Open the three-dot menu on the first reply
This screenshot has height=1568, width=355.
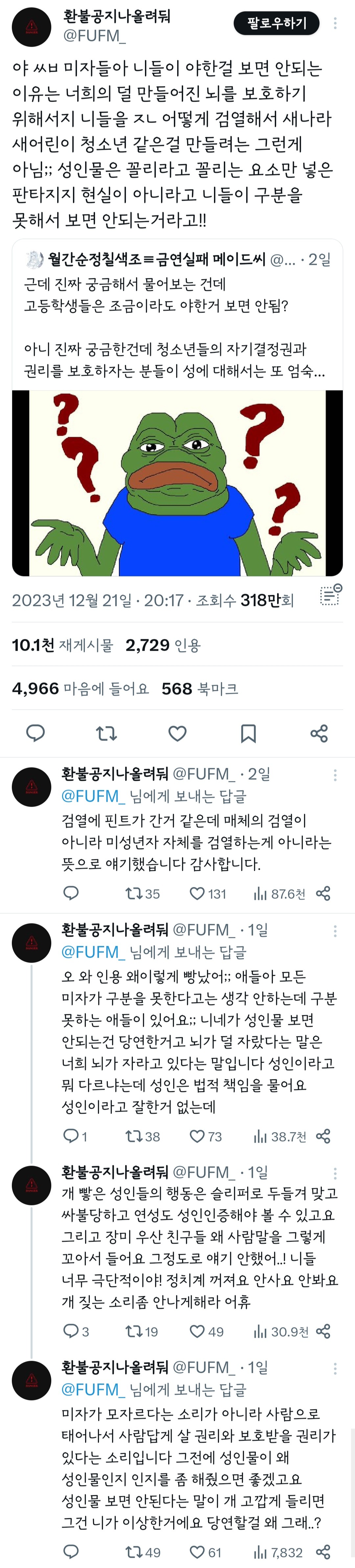335,775
